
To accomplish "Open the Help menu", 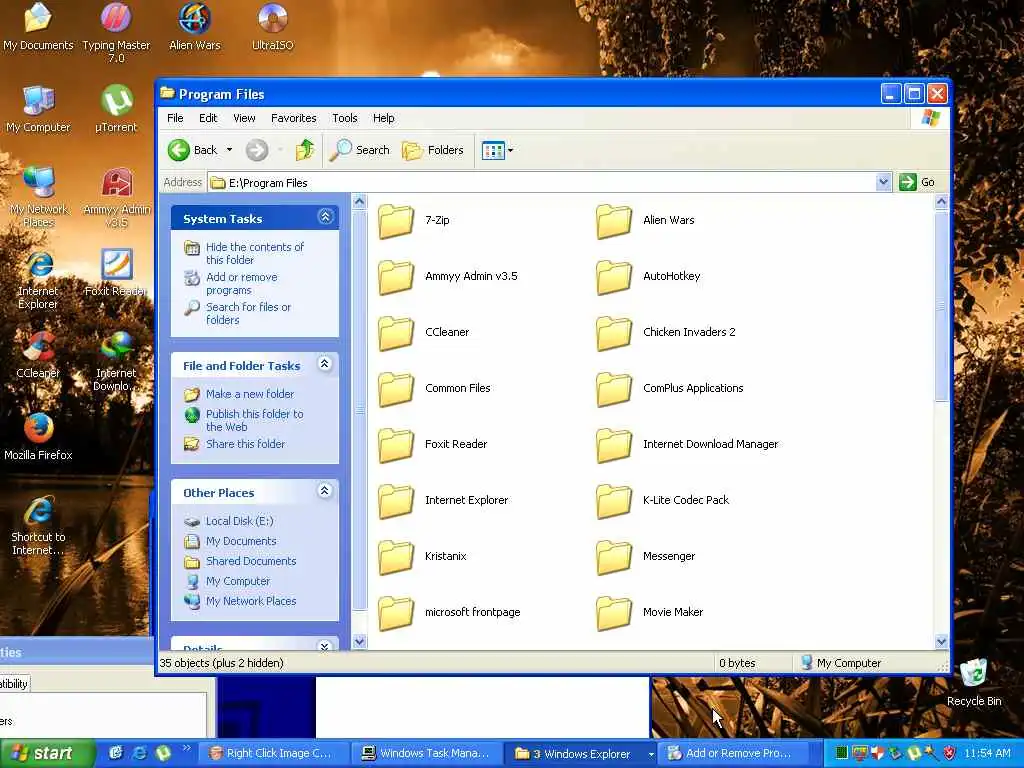I will (383, 118).
